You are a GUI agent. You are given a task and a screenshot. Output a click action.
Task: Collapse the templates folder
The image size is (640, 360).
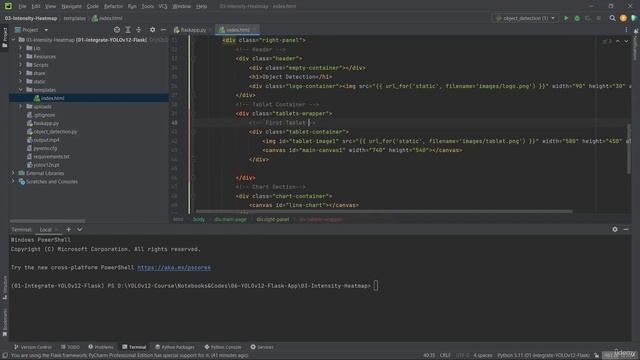(20, 90)
